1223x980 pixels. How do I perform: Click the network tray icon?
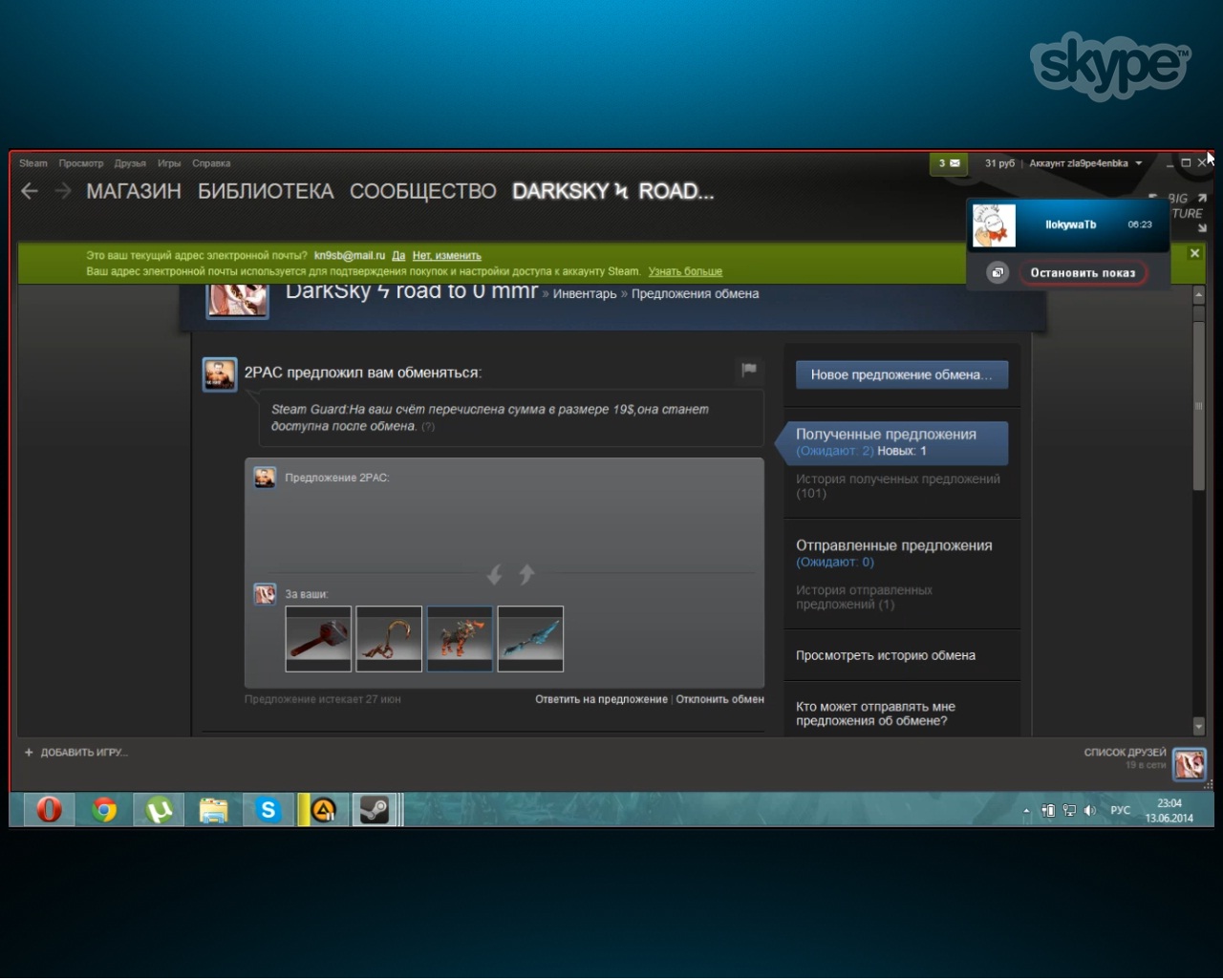1069,810
